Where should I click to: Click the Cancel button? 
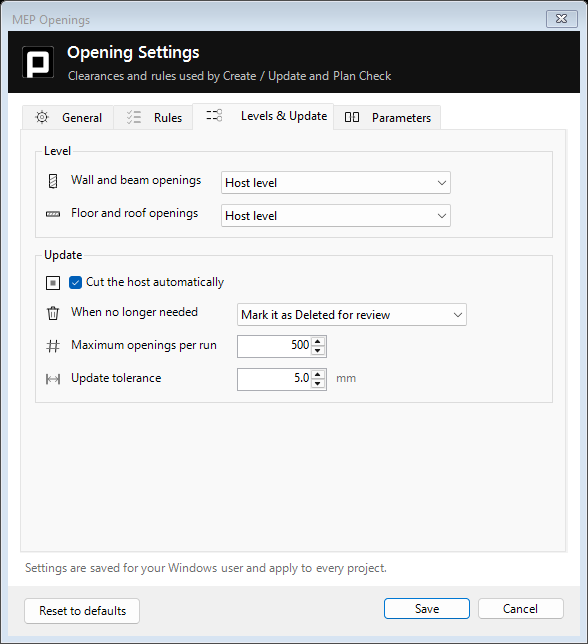point(521,609)
